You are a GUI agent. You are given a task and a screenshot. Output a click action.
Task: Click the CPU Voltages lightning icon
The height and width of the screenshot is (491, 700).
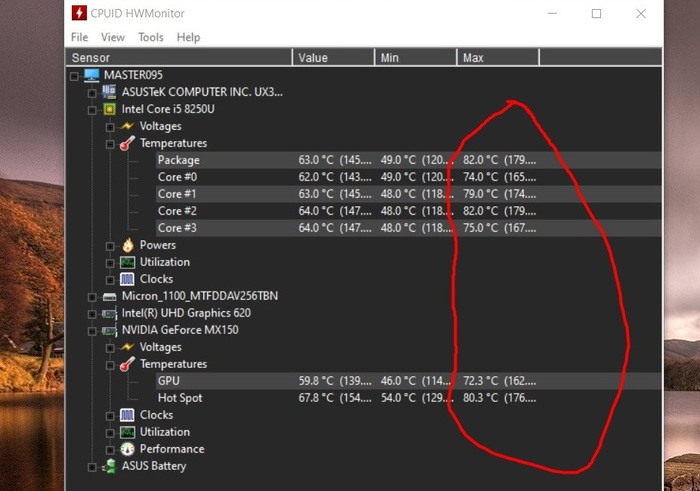point(127,126)
